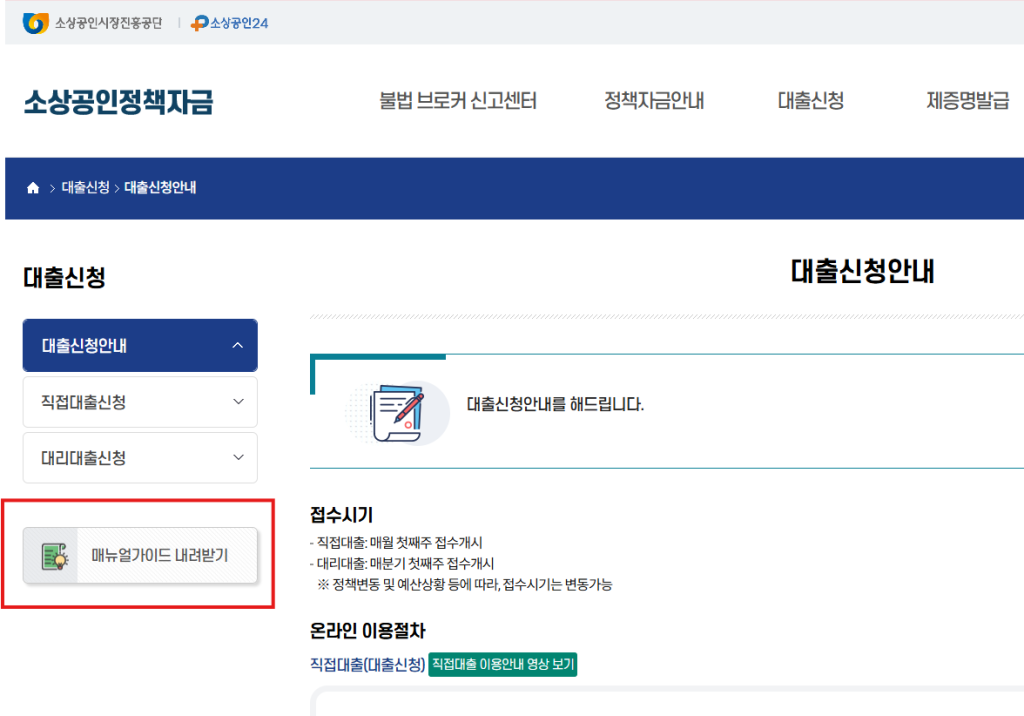Screen dimensions: 1024x716
Task: Open 정책자금안내 menu
Action: [x=654, y=101]
